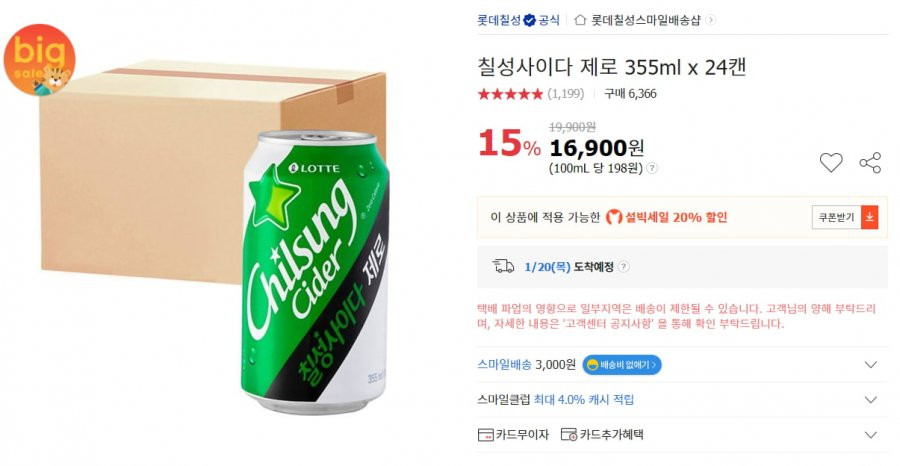Open the 롯데칠성 공식 brand link
The width and height of the screenshot is (900, 466).
[x=518, y=20]
